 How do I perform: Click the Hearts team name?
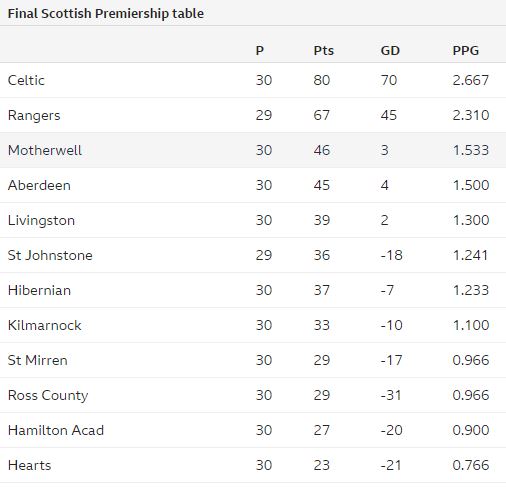tap(29, 465)
